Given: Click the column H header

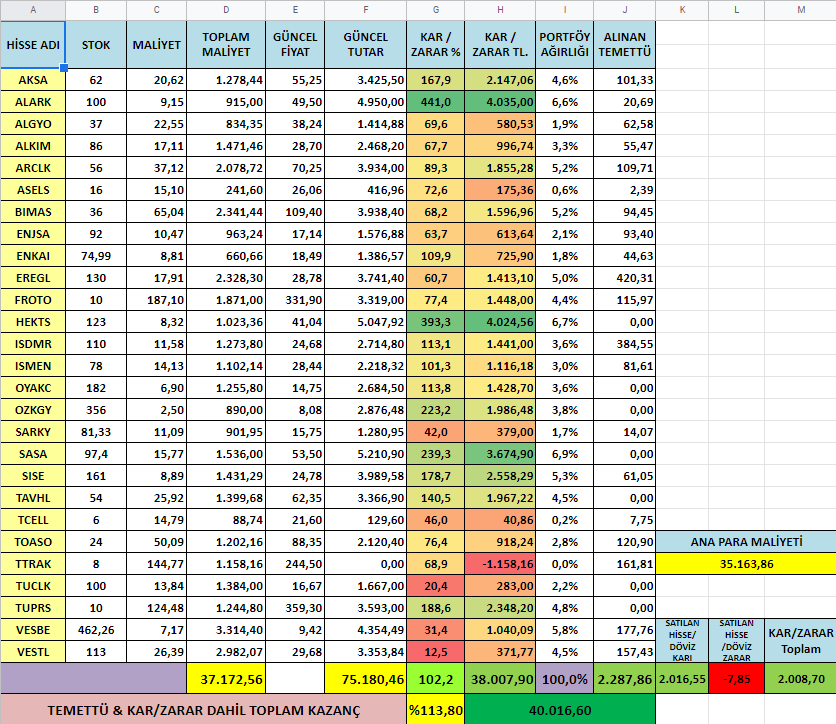Looking at the screenshot, I should 499,10.
